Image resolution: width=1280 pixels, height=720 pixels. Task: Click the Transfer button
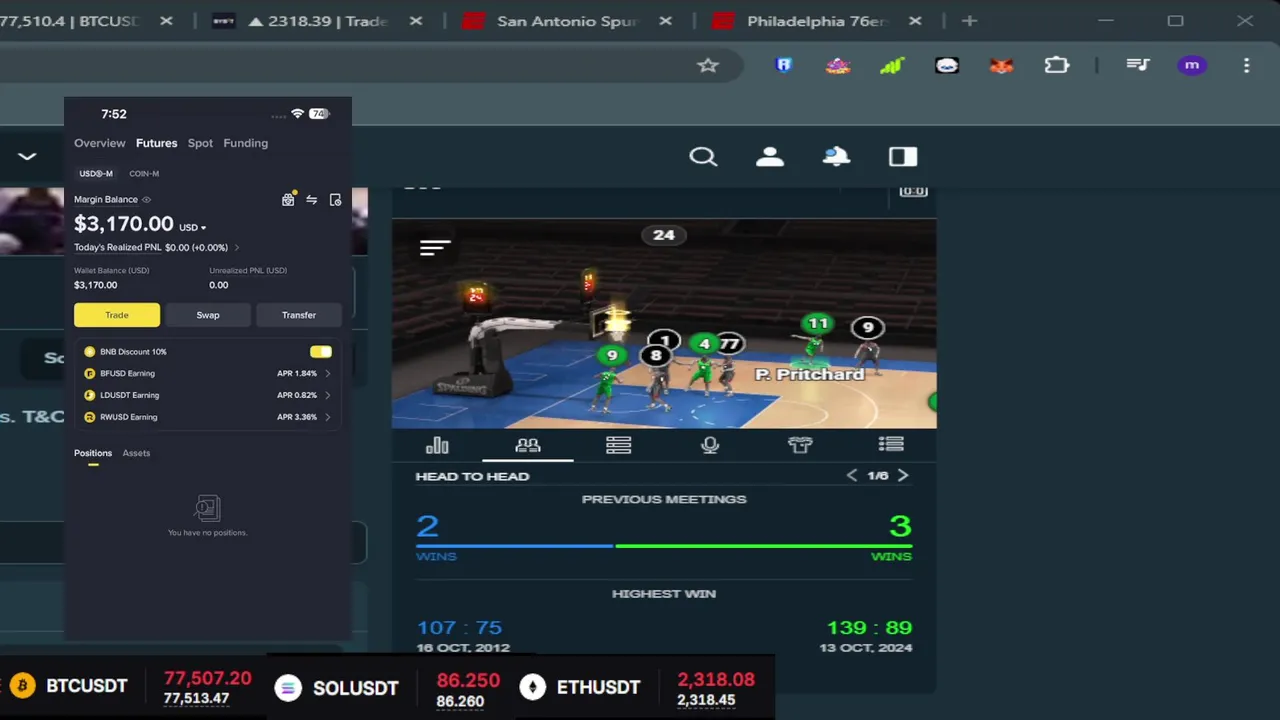coord(299,315)
